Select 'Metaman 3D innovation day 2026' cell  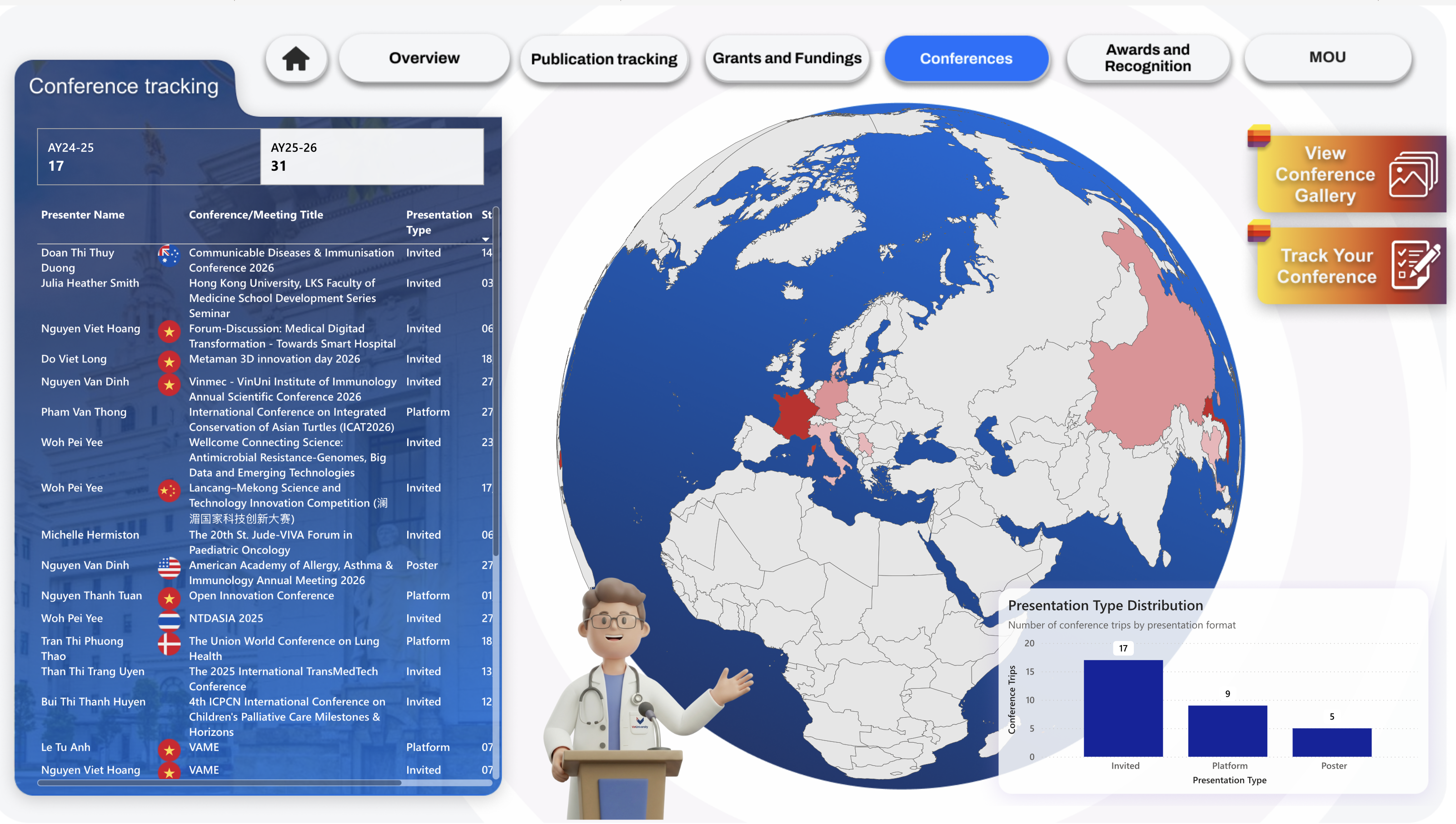point(274,359)
